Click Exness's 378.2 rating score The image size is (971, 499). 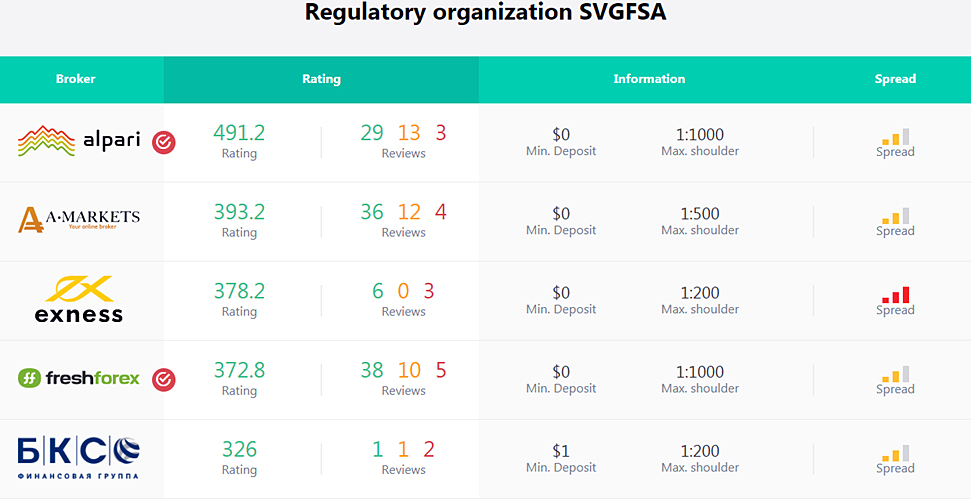(x=239, y=291)
